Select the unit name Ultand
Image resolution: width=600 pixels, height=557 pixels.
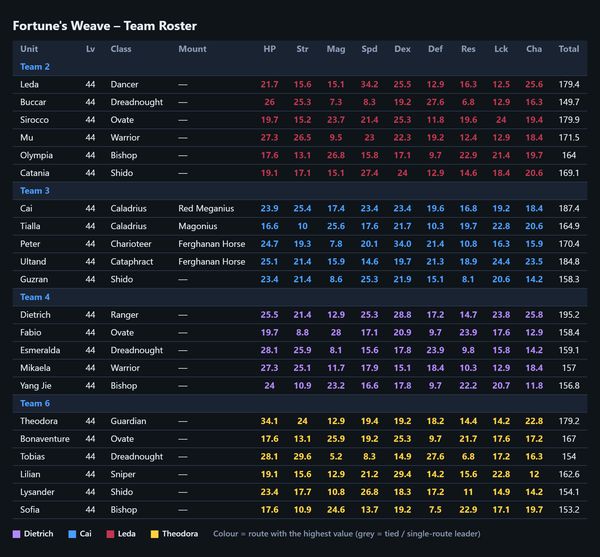pos(33,262)
